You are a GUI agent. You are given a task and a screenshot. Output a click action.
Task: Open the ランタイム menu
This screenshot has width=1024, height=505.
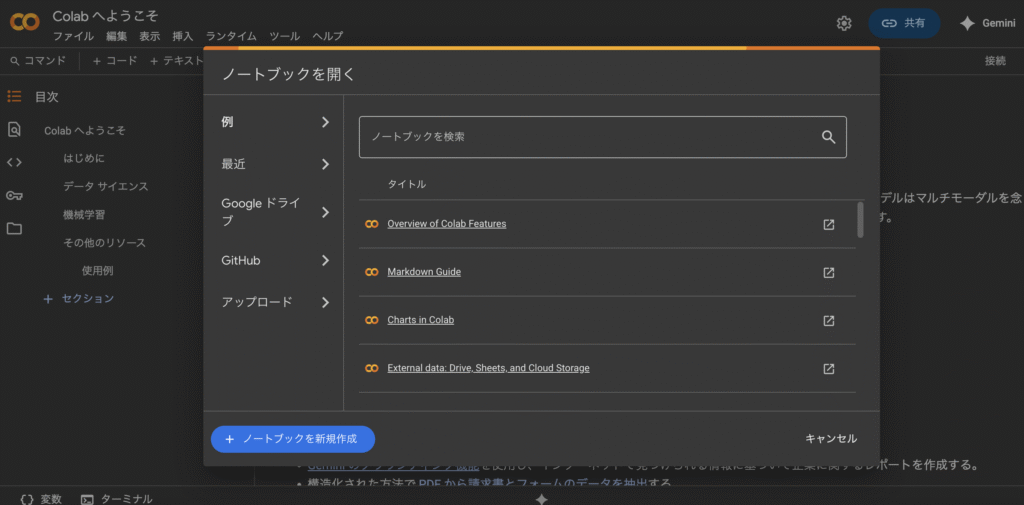(x=231, y=37)
